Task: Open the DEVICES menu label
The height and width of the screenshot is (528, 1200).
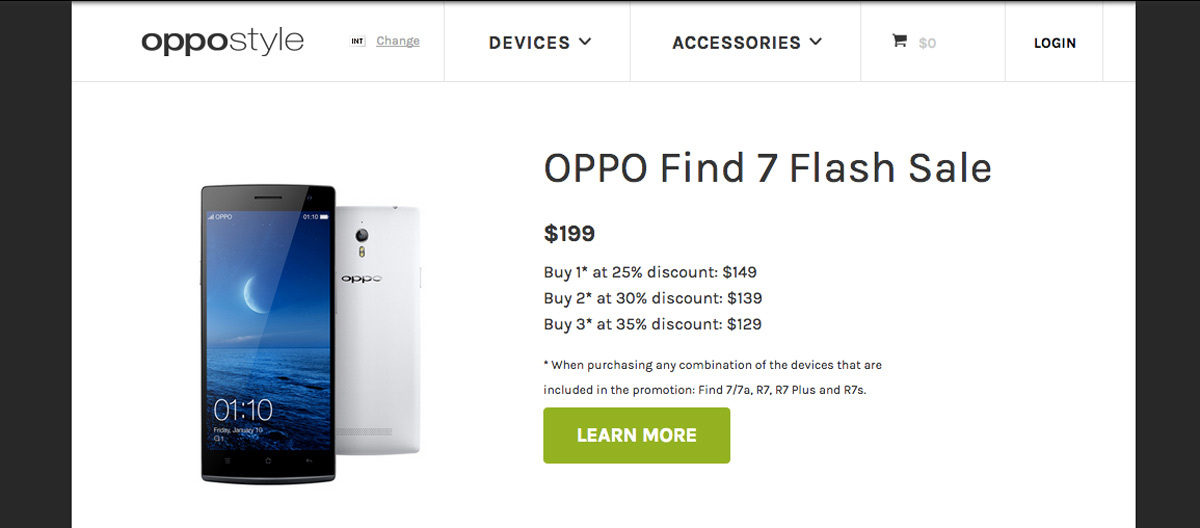Action: coord(529,43)
